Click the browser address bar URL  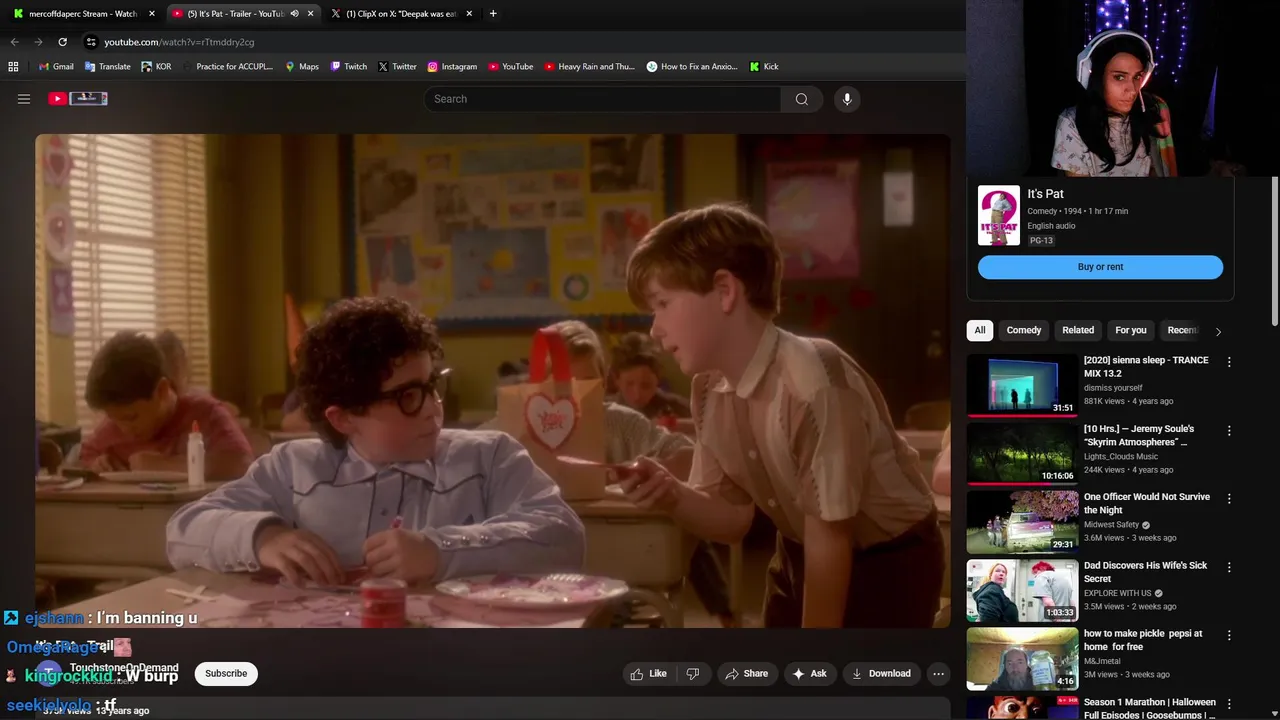pos(179,42)
